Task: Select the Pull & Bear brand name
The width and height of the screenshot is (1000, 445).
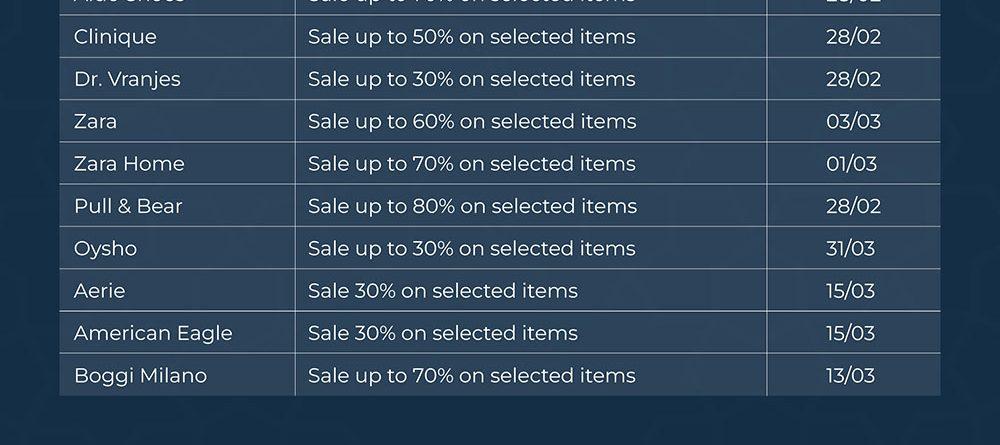Action: (x=128, y=206)
